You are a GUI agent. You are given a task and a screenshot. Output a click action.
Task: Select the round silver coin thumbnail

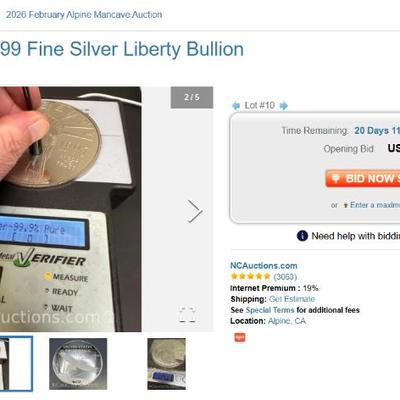pyautogui.click(x=78, y=364)
